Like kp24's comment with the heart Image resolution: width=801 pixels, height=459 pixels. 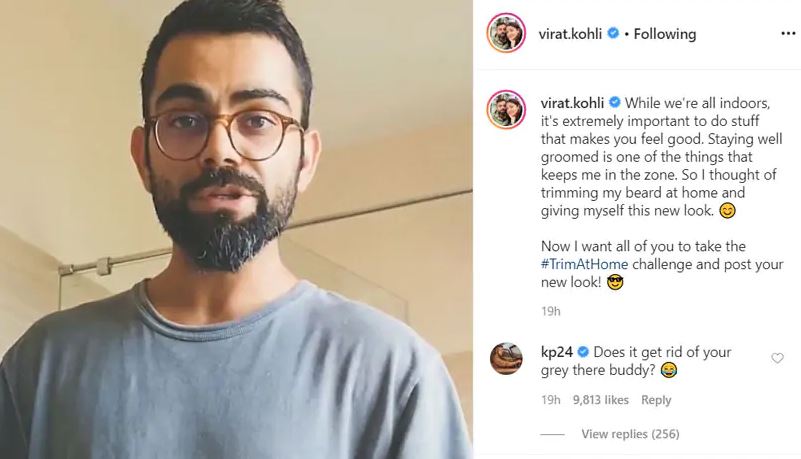tap(779, 358)
